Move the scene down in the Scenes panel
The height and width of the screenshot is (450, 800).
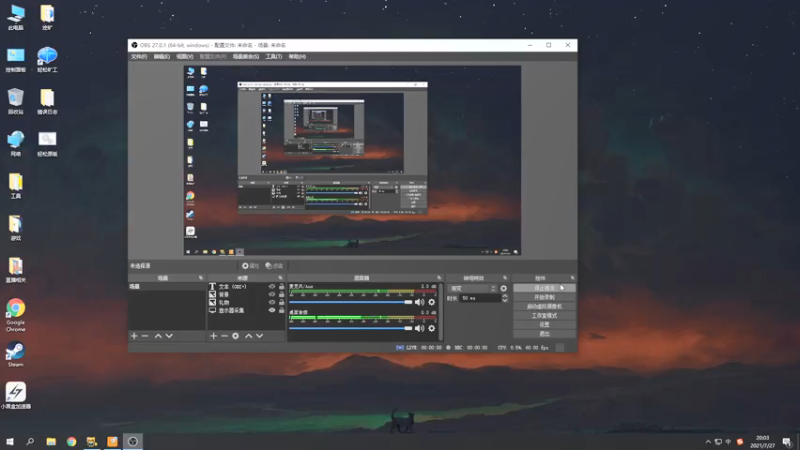pos(169,336)
